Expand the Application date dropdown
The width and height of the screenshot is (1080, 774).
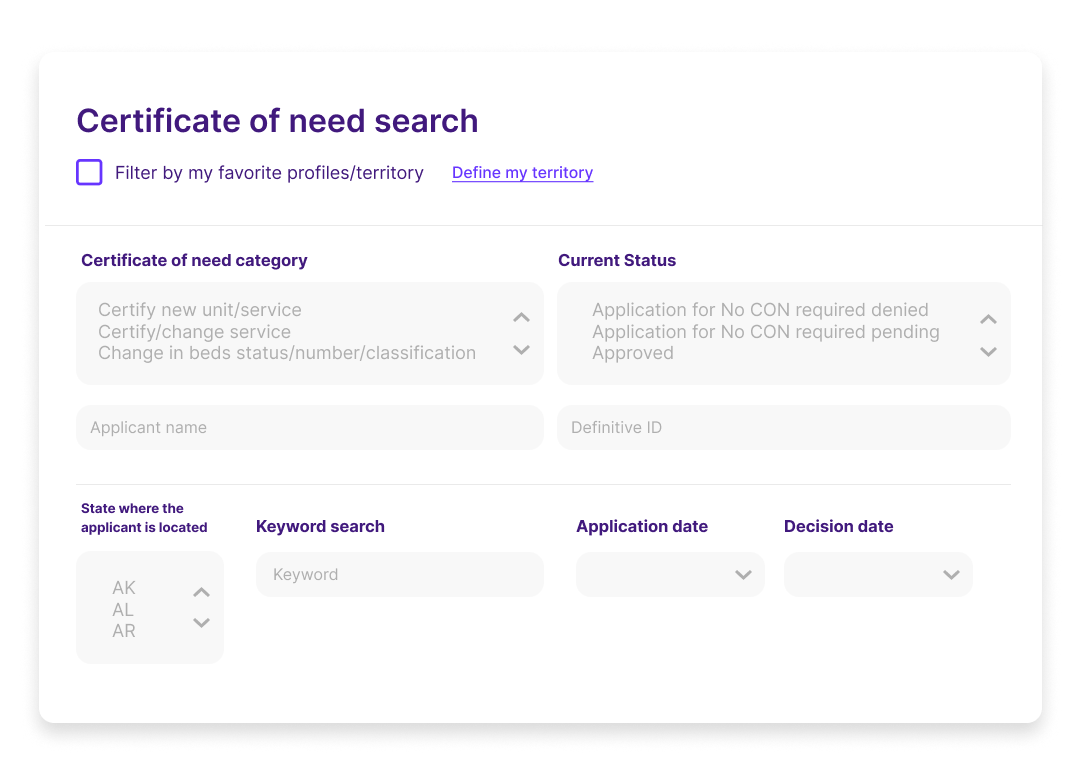click(x=670, y=574)
